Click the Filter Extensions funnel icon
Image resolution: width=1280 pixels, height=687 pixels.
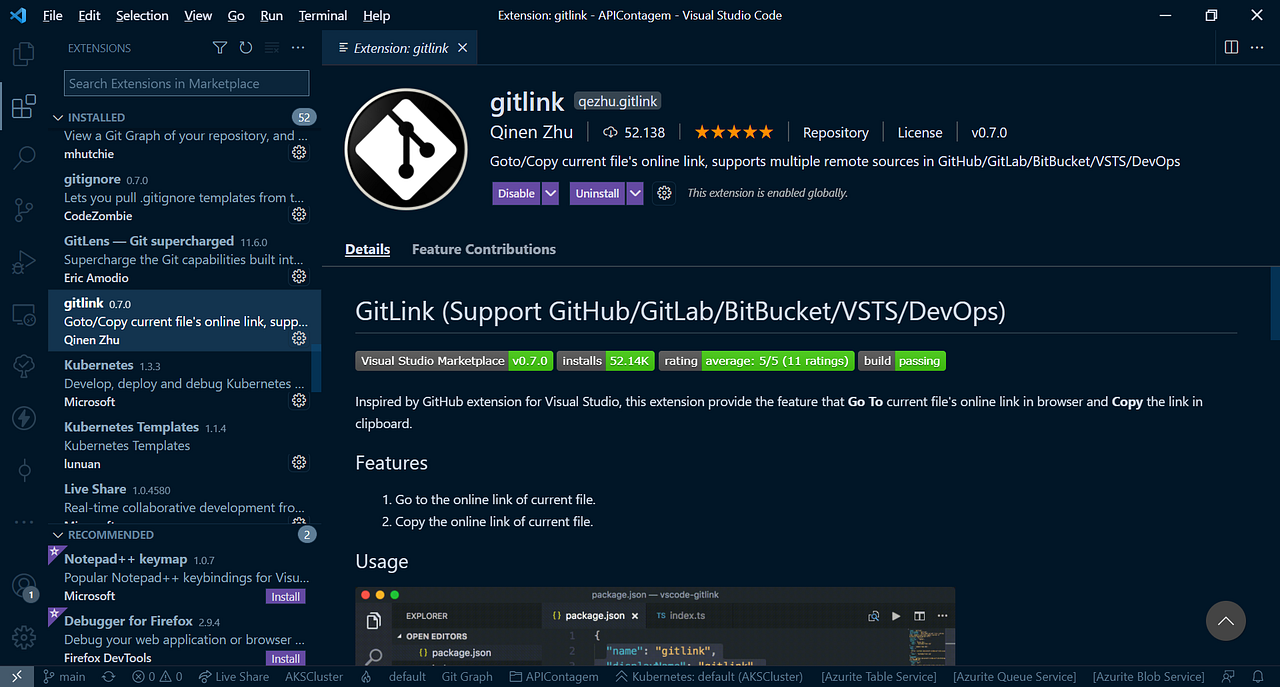pyautogui.click(x=219, y=47)
